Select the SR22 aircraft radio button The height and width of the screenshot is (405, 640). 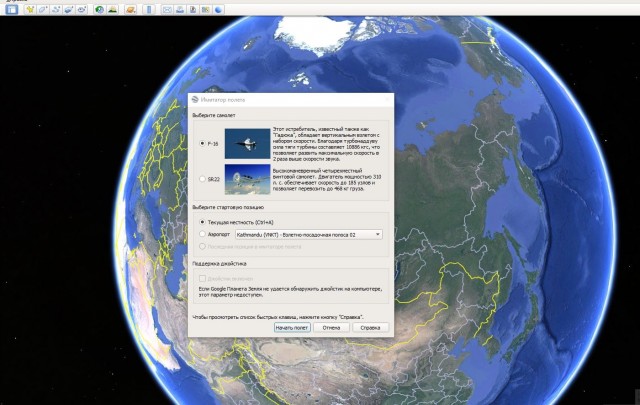pos(202,179)
